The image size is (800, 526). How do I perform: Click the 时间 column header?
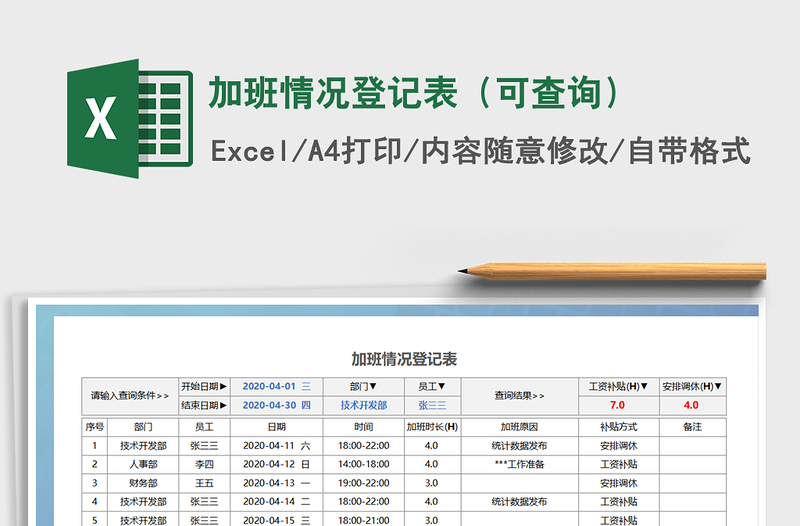363,427
